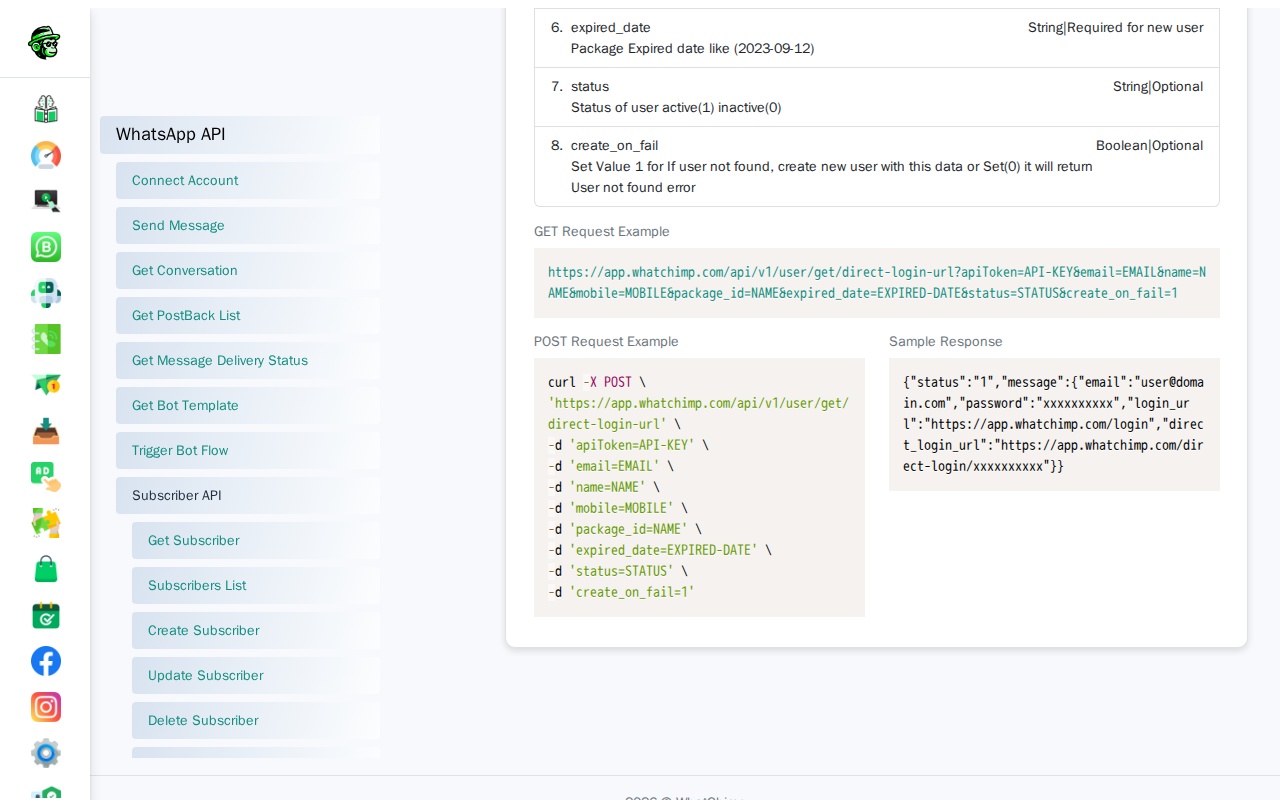
Task: Go to Create Subscriber section
Action: click(256, 631)
